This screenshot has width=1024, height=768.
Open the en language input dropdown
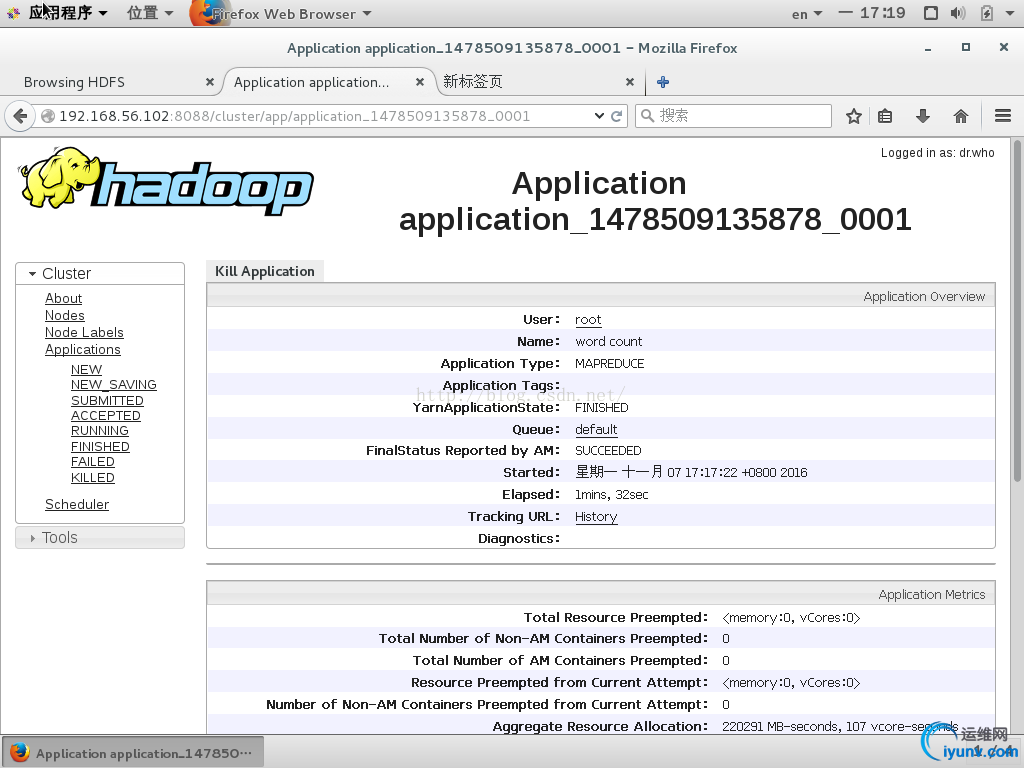pyautogui.click(x=806, y=13)
